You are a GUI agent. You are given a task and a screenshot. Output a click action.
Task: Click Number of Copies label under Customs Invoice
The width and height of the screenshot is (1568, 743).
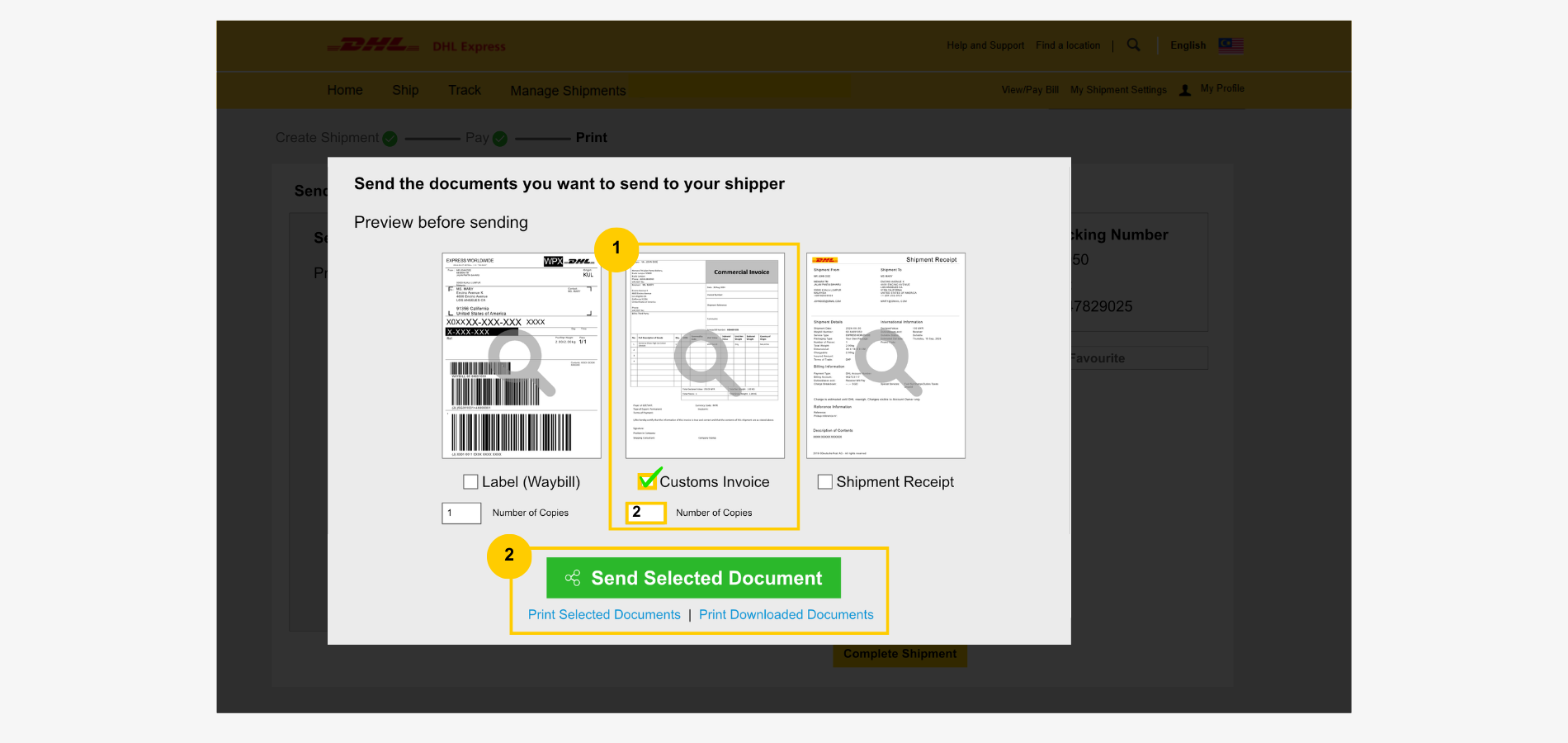714,513
